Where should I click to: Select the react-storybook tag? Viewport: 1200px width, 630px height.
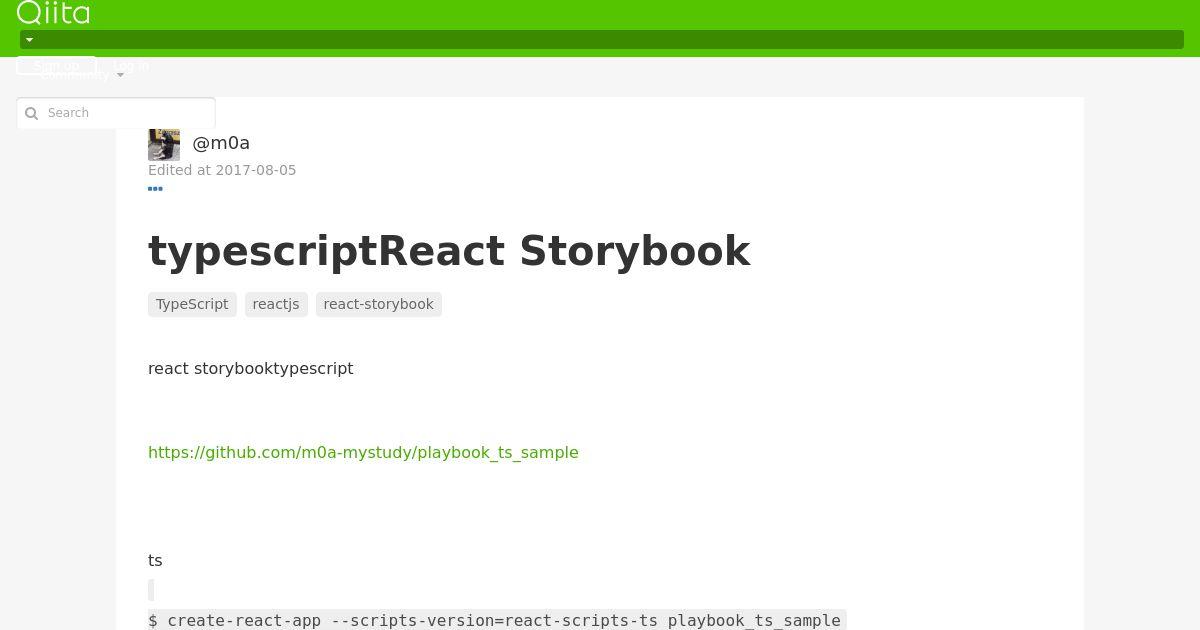click(x=379, y=304)
